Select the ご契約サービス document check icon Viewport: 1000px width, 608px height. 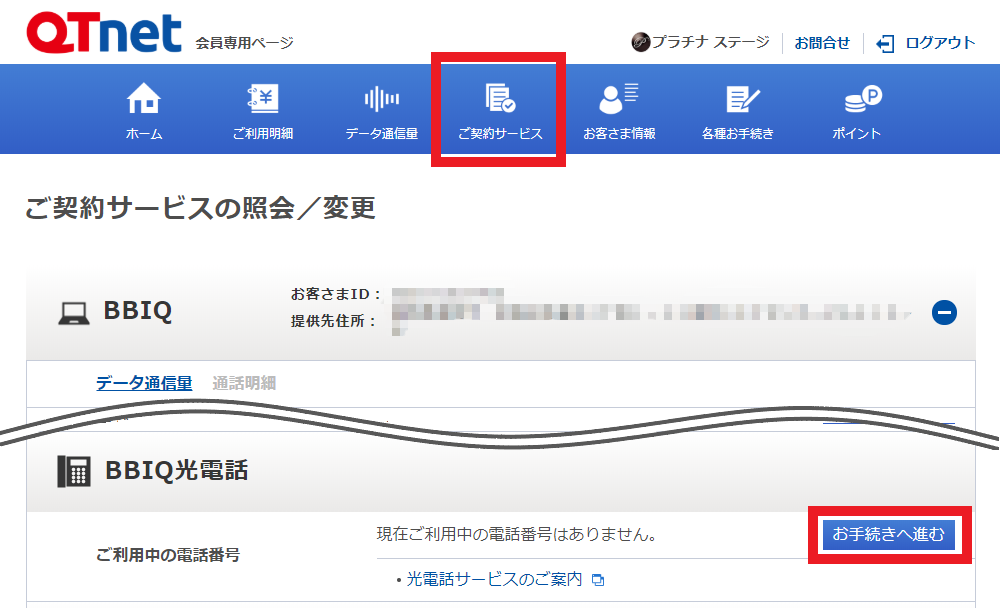pos(500,98)
